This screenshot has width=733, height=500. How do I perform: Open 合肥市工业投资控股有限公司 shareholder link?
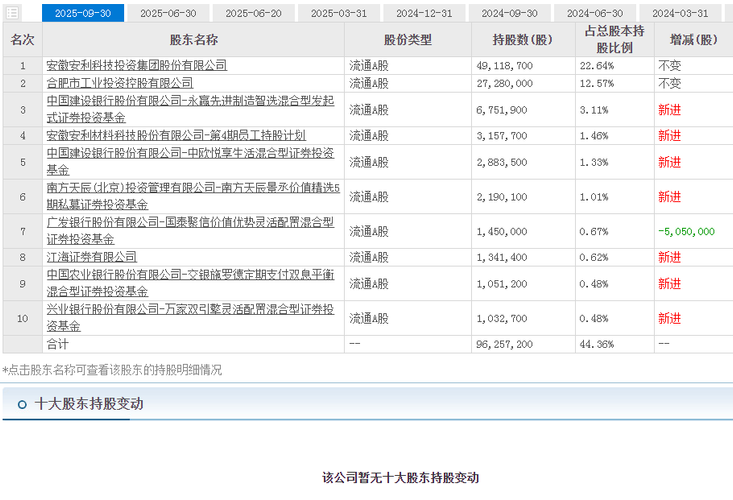click(120, 83)
